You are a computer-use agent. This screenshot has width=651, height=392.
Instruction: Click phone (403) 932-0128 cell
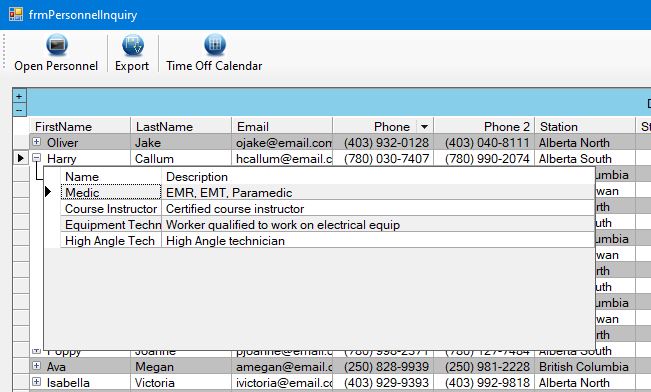click(x=383, y=142)
